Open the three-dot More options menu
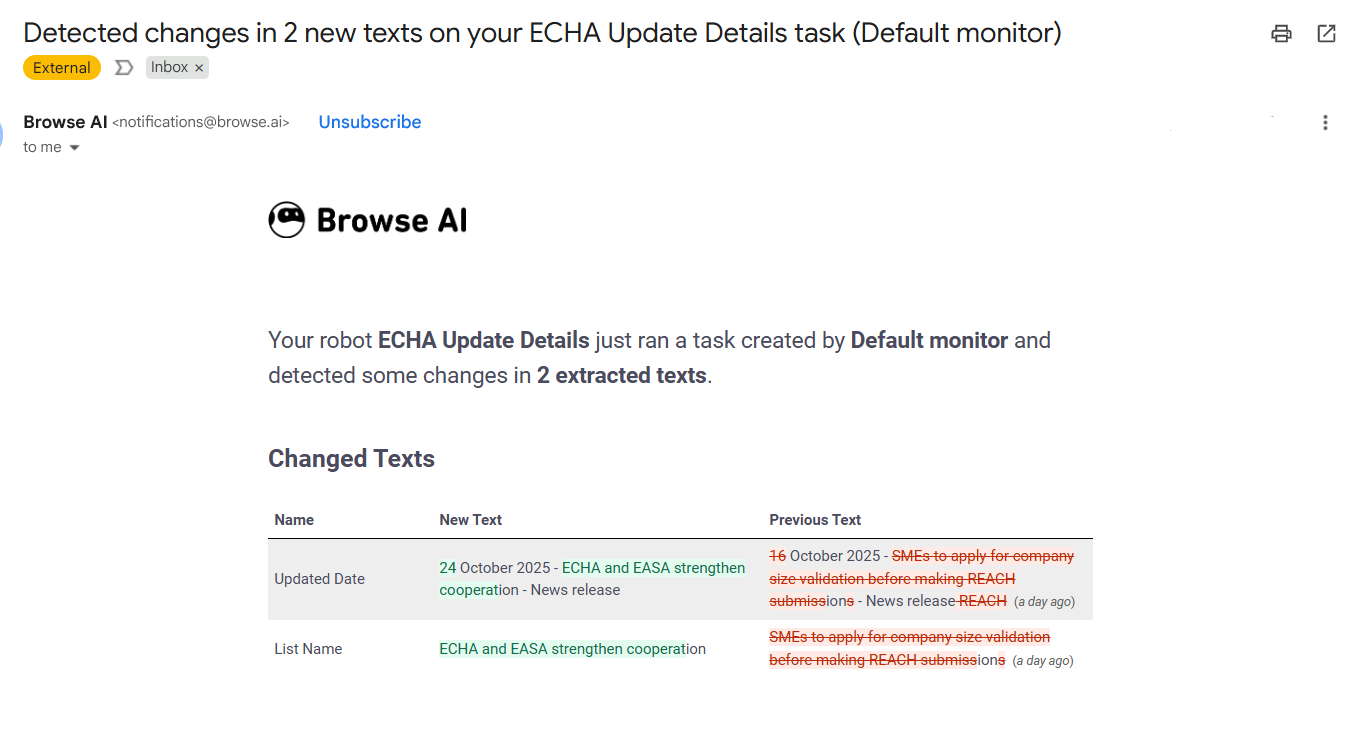The image size is (1353, 735). click(1325, 123)
